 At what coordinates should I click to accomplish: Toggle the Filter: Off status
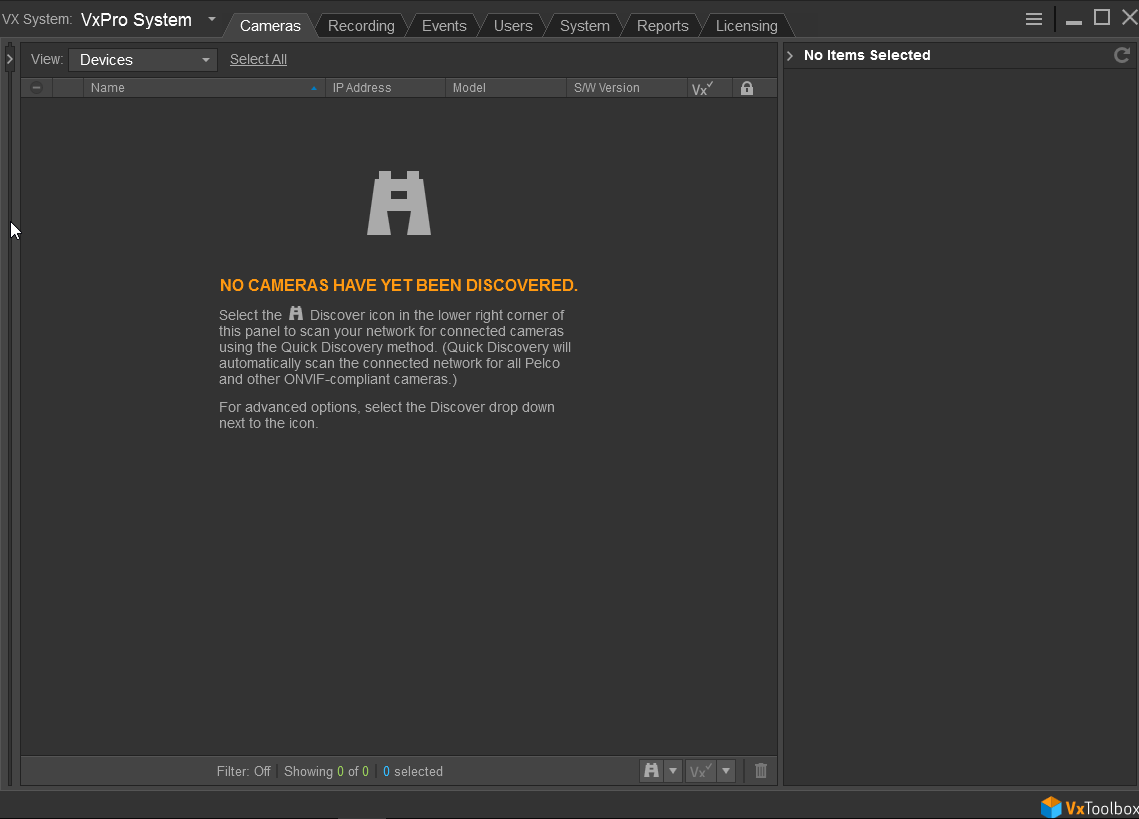click(x=243, y=771)
